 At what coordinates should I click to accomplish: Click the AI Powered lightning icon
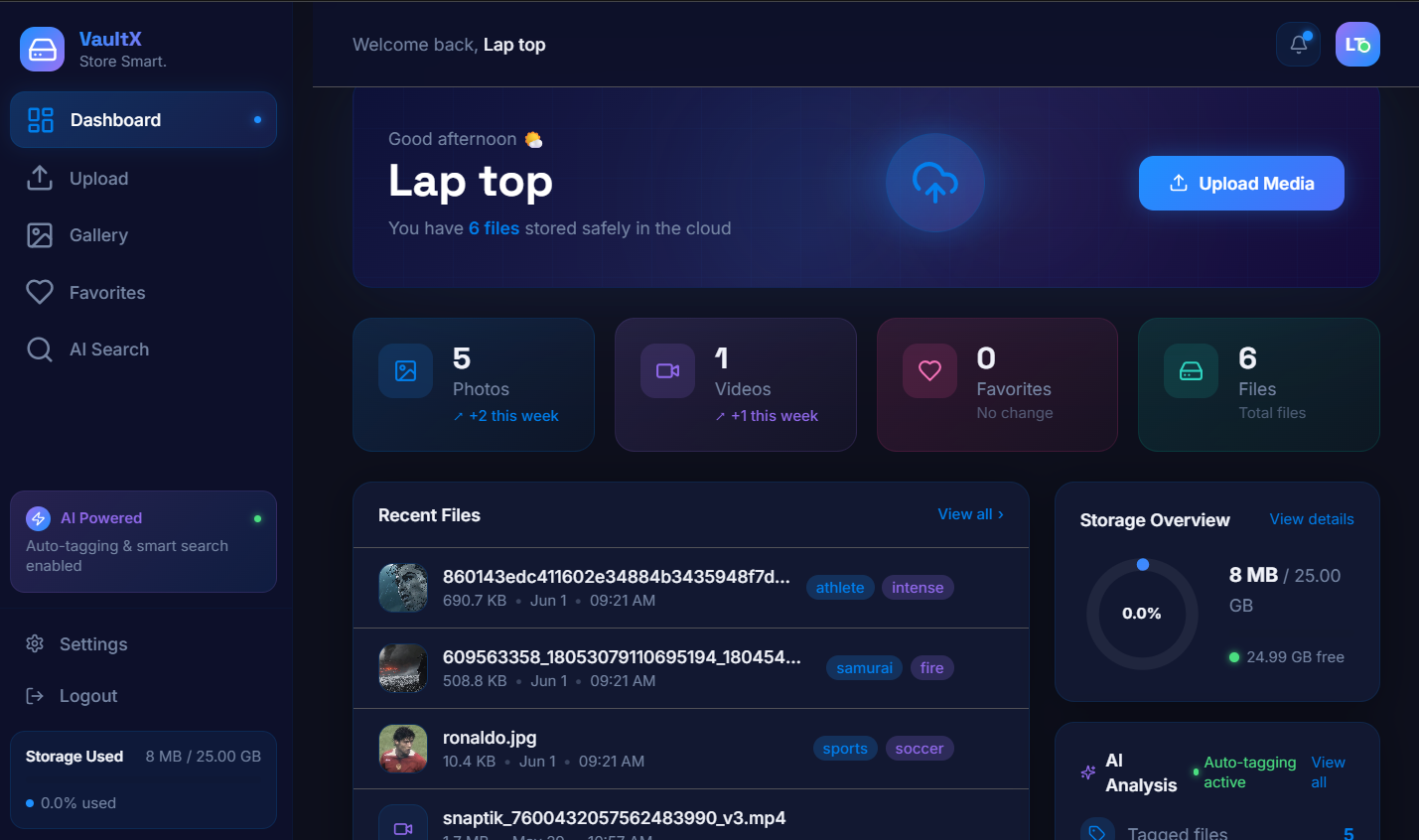(38, 518)
